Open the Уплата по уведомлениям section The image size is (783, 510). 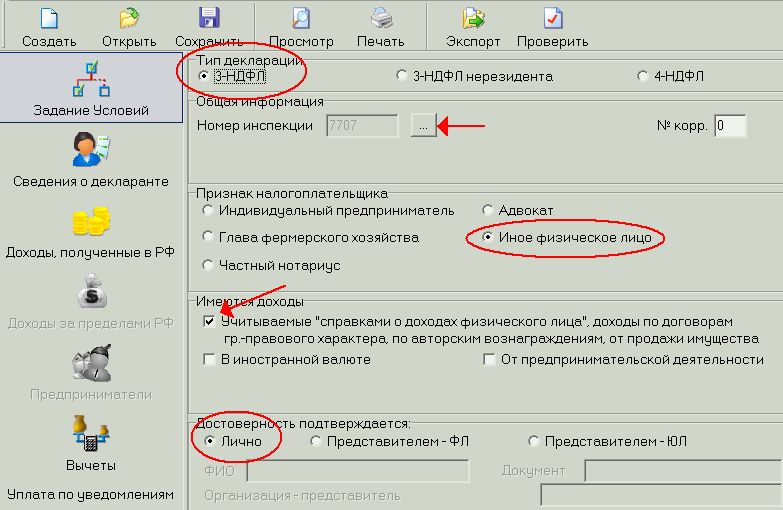pos(91,495)
